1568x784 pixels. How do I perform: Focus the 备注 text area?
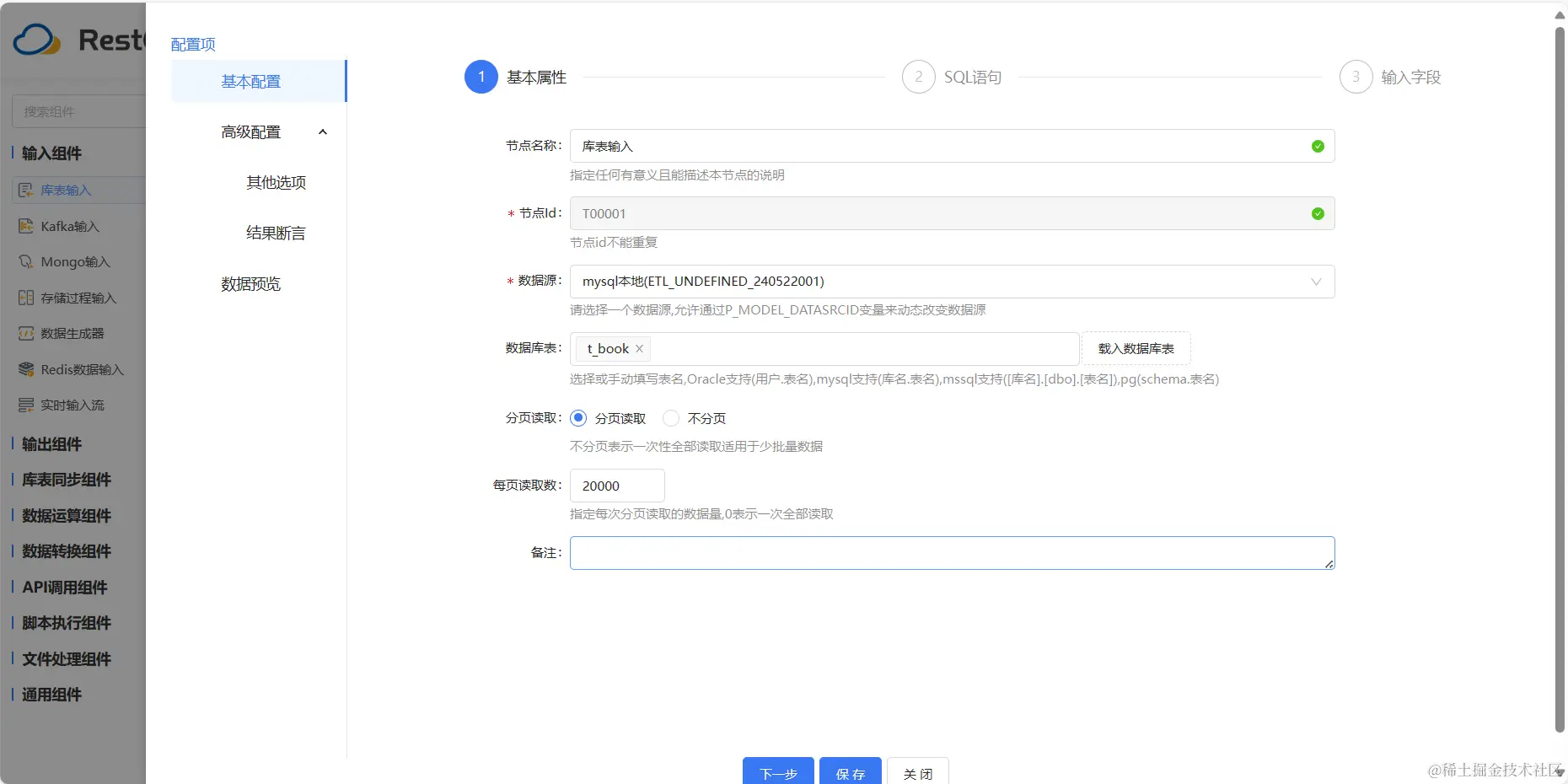point(952,553)
